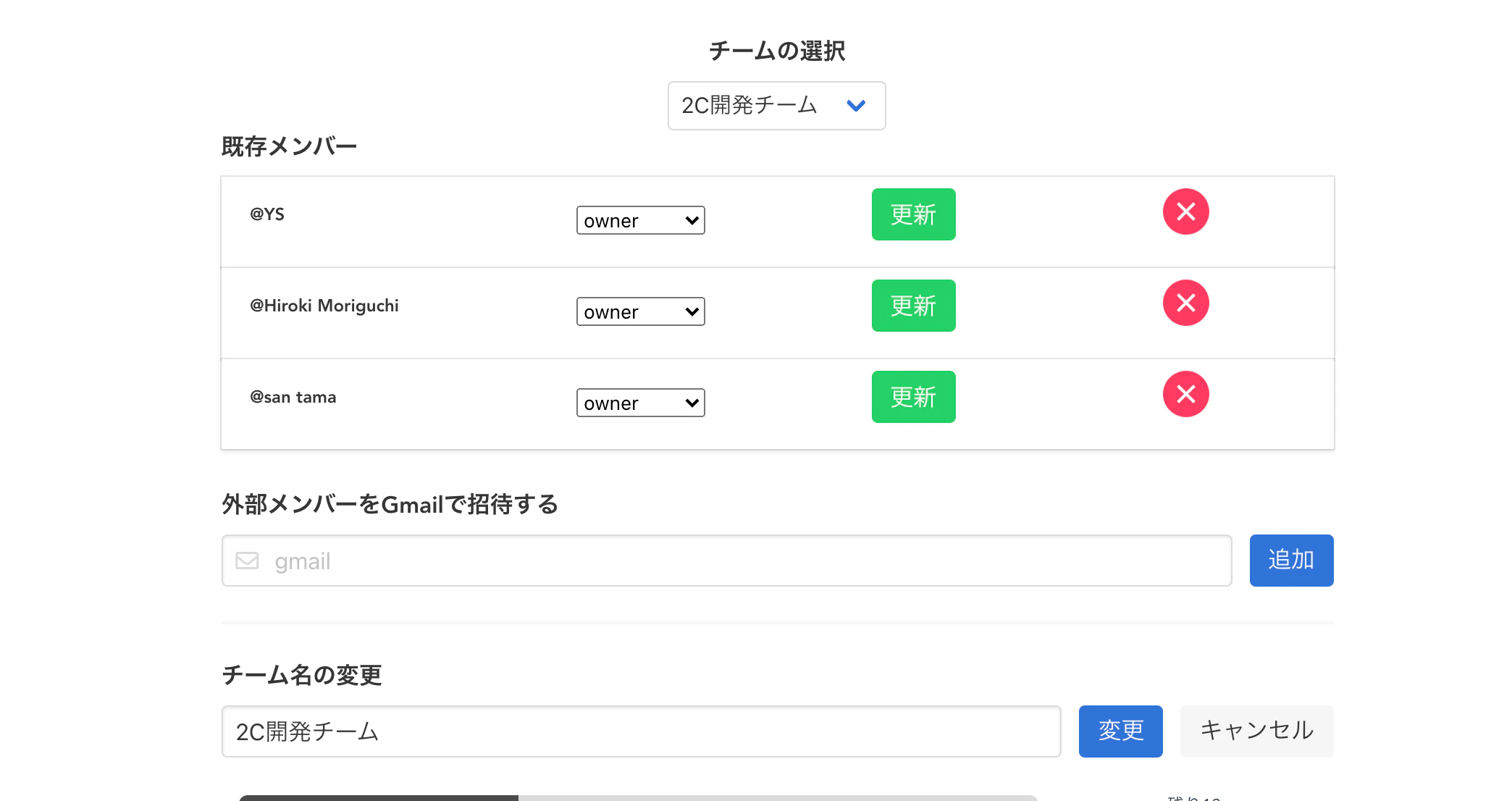Viewport: 1512px width, 801px height.
Task: Click 更新 button for @Hiroki Moriguchi
Action: tap(913, 306)
